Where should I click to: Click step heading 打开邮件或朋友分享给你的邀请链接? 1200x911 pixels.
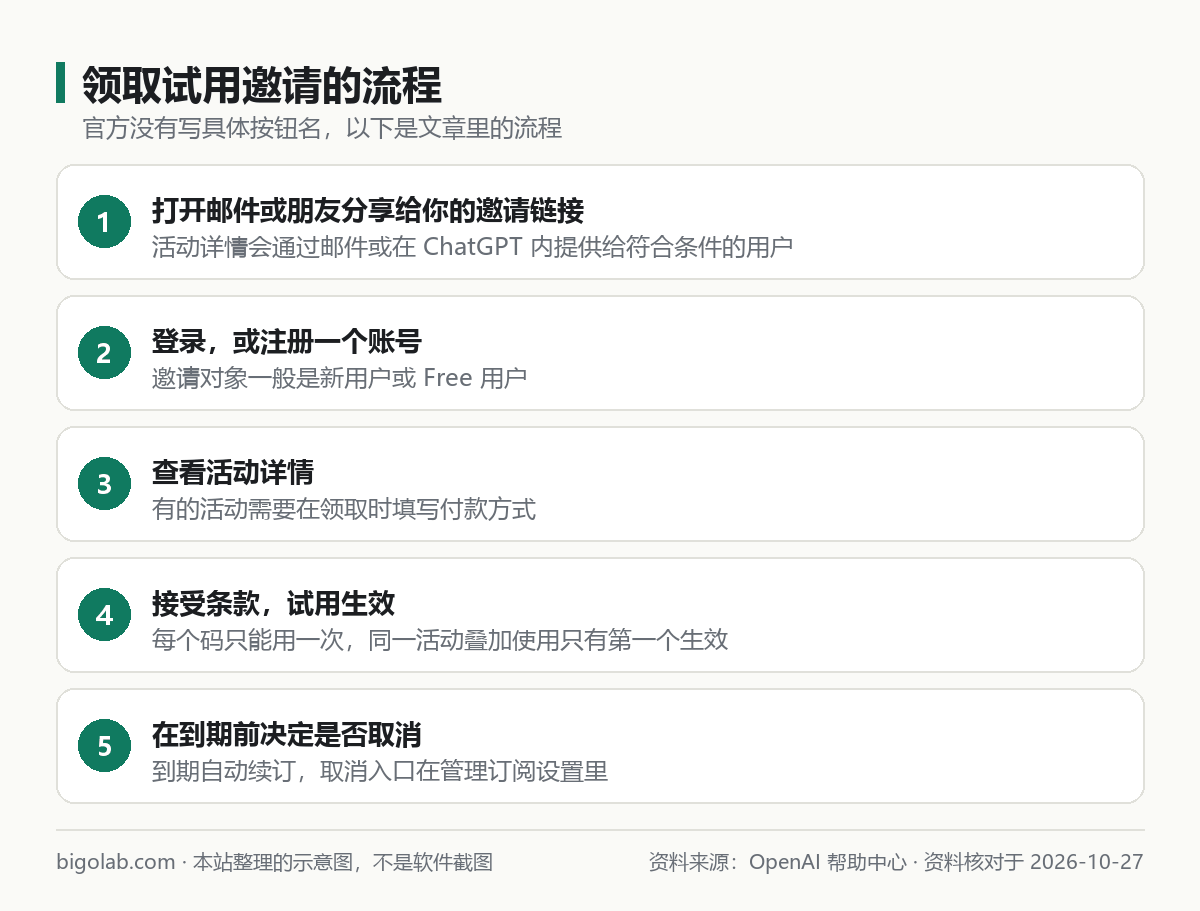click(x=368, y=211)
